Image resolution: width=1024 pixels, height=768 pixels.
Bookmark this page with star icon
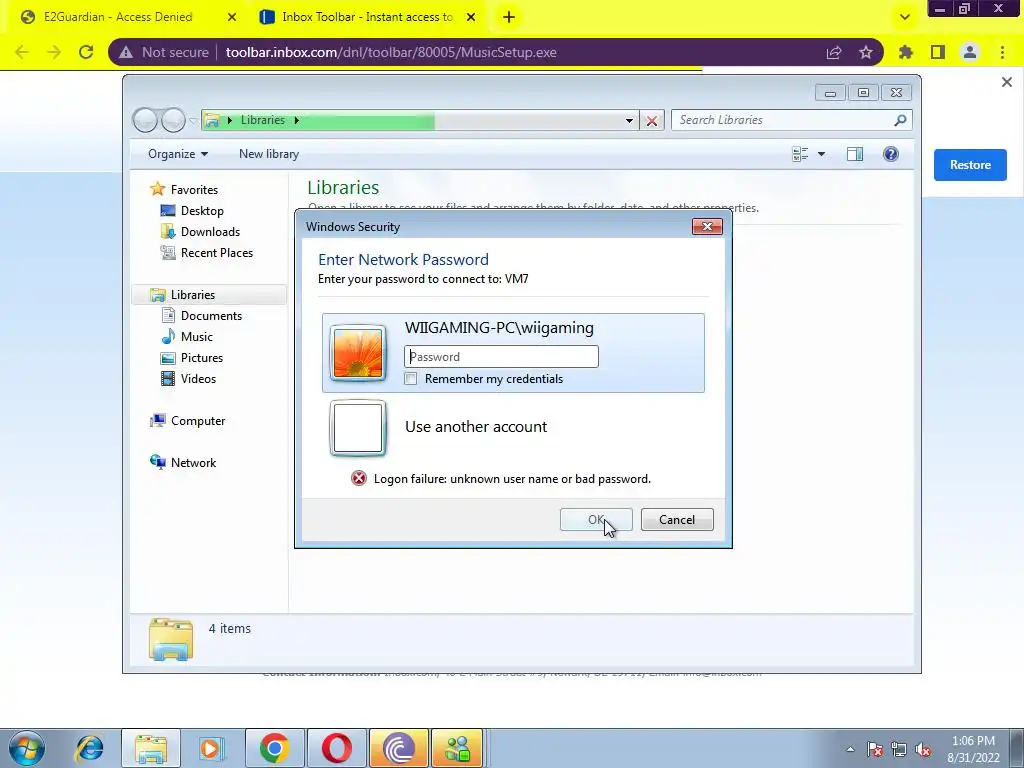pos(866,52)
